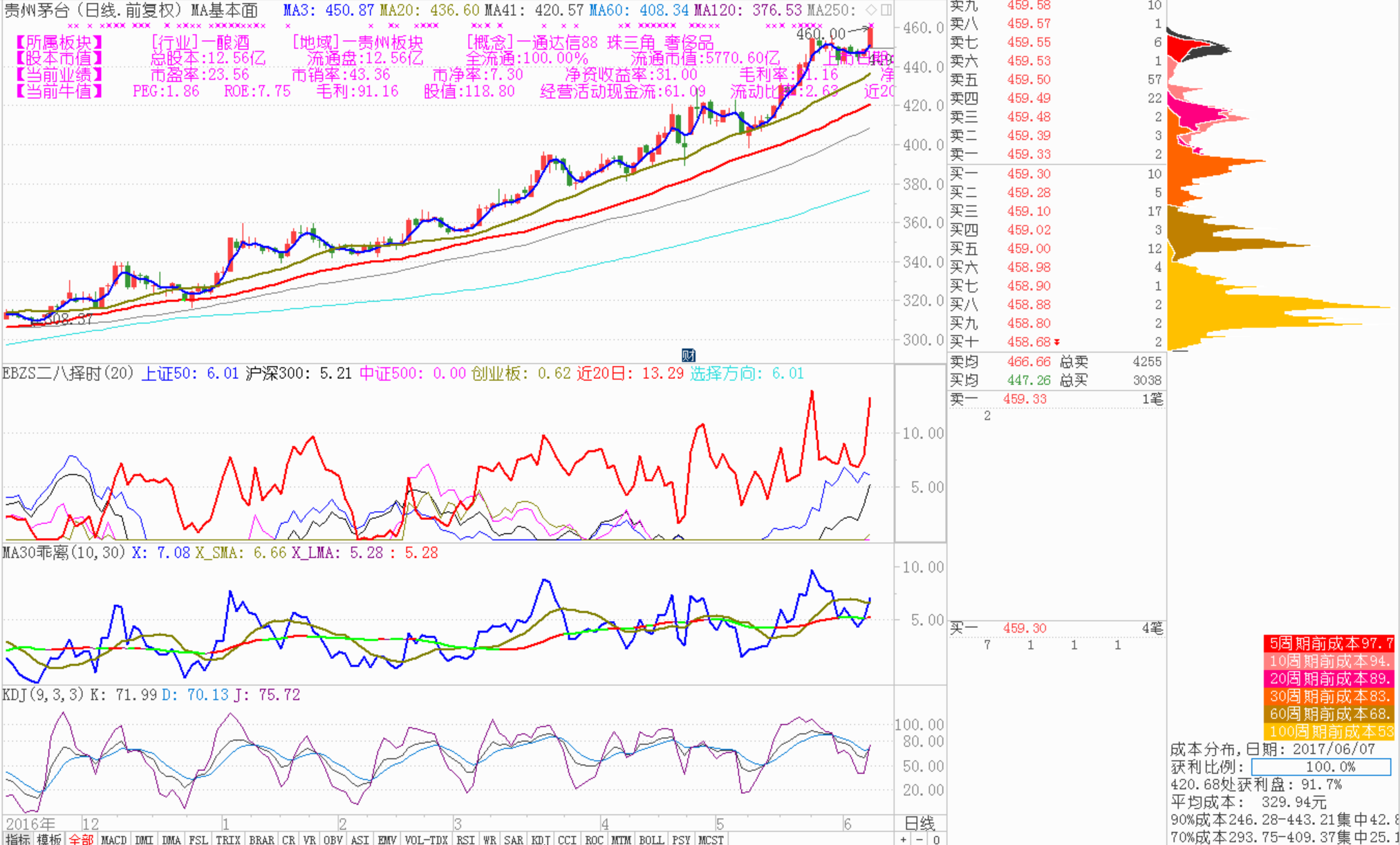Click the 日线 period label
1400x845 pixels.
tap(920, 823)
